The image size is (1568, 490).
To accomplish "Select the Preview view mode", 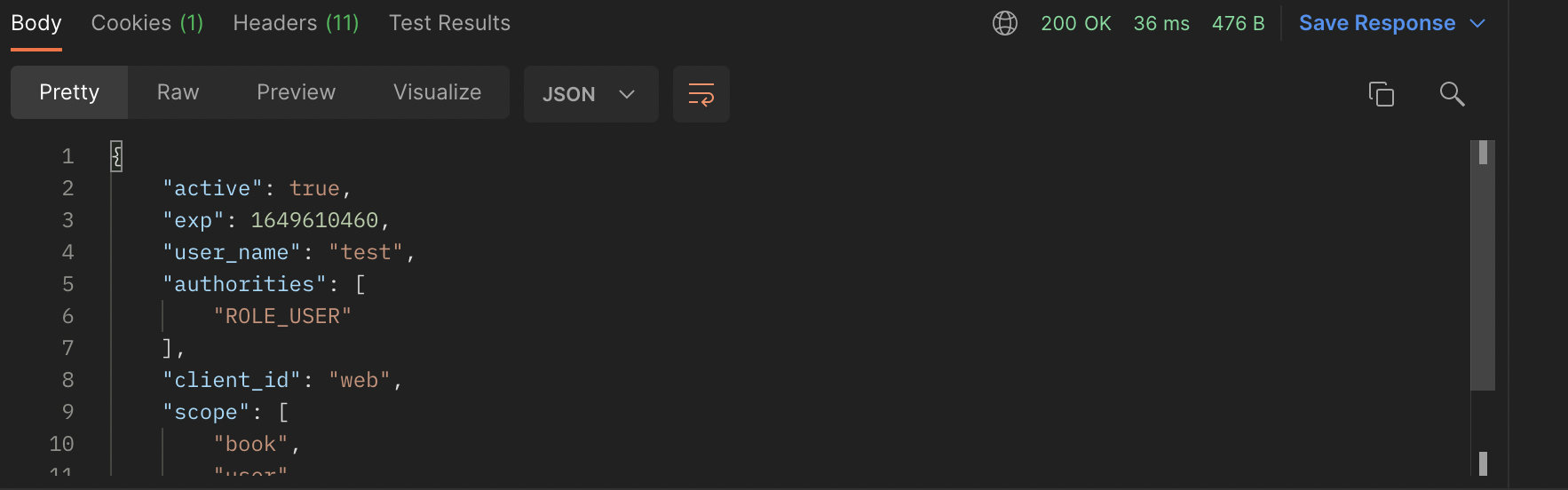I will [x=296, y=92].
